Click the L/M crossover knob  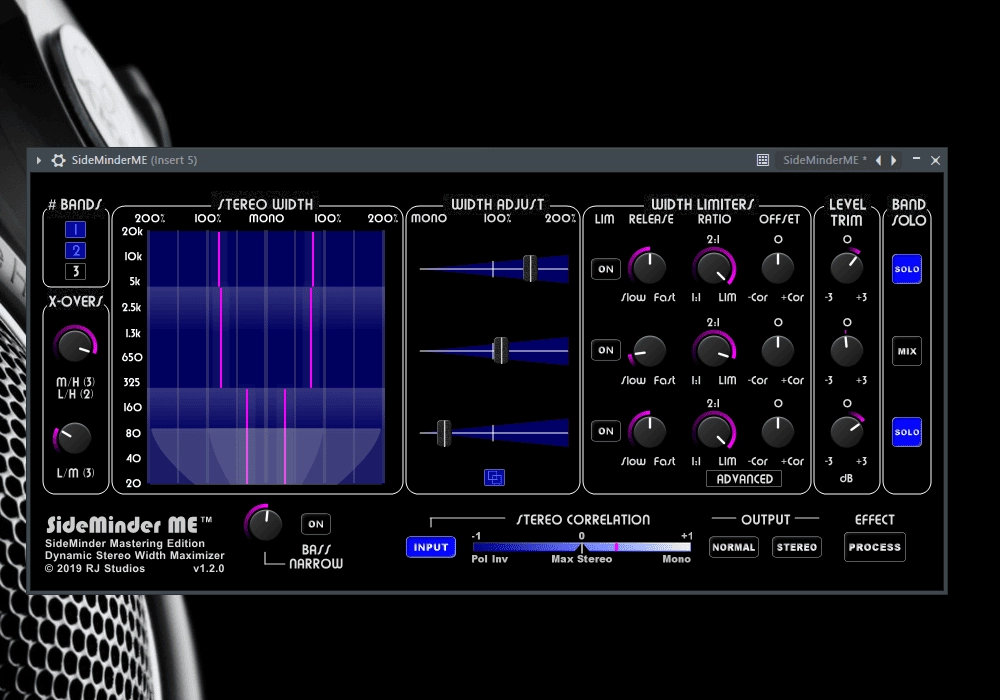pos(74,438)
